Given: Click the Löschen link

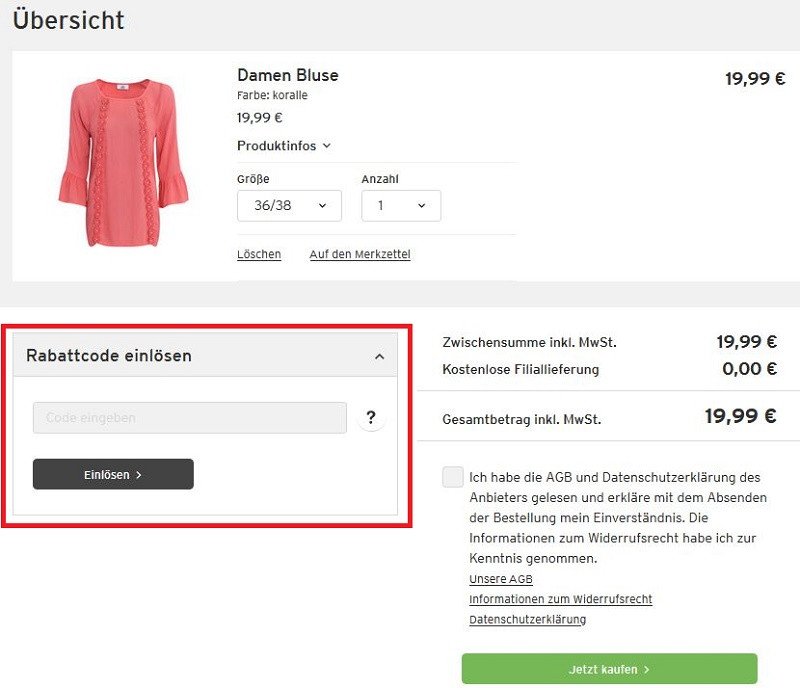Looking at the screenshot, I should point(259,255).
